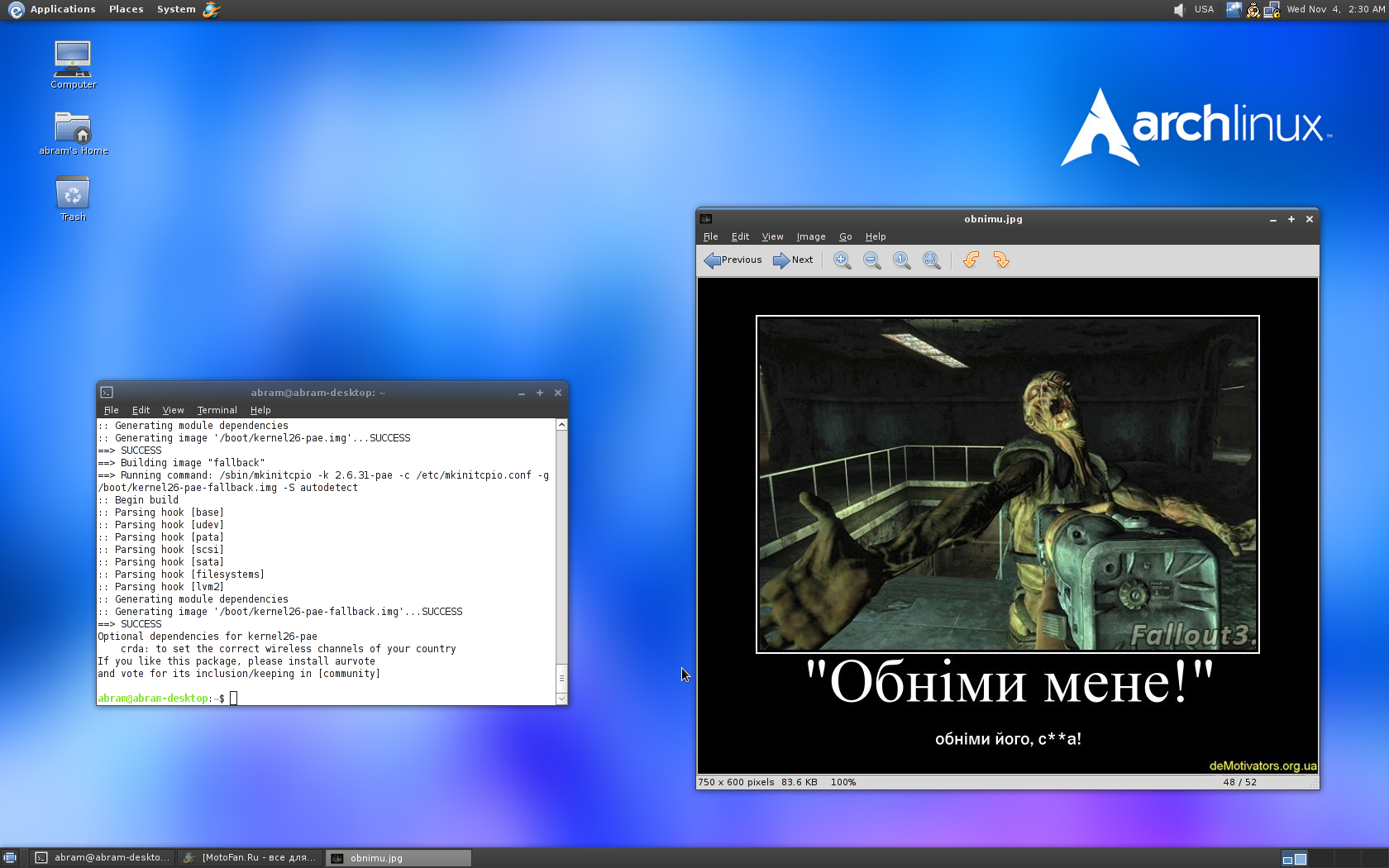Viewport: 1389px width, 868px height.
Task: Open calendar from date and time clock
Action: (1335, 9)
